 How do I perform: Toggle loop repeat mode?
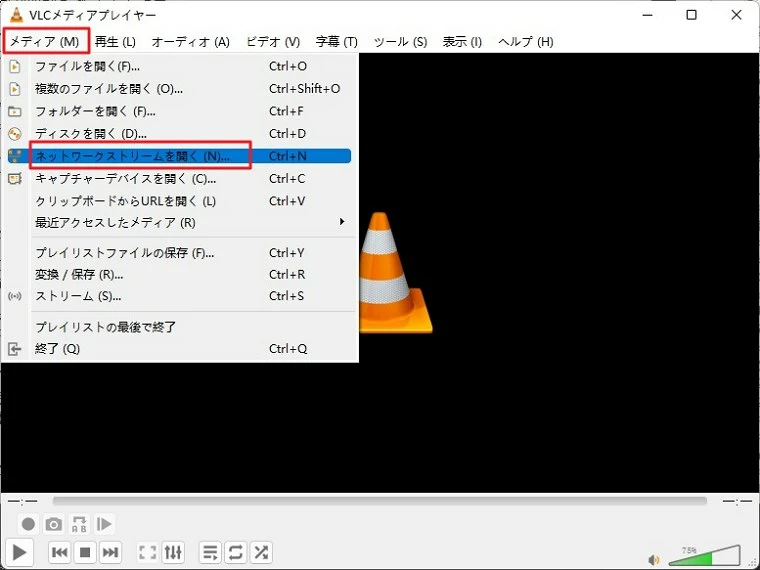click(x=236, y=552)
